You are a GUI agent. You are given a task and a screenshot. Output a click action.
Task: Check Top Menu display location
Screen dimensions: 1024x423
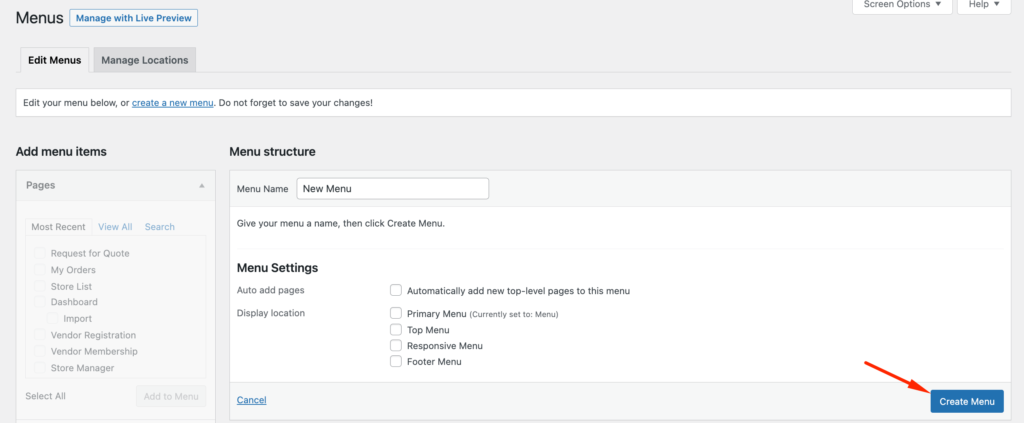point(396,329)
